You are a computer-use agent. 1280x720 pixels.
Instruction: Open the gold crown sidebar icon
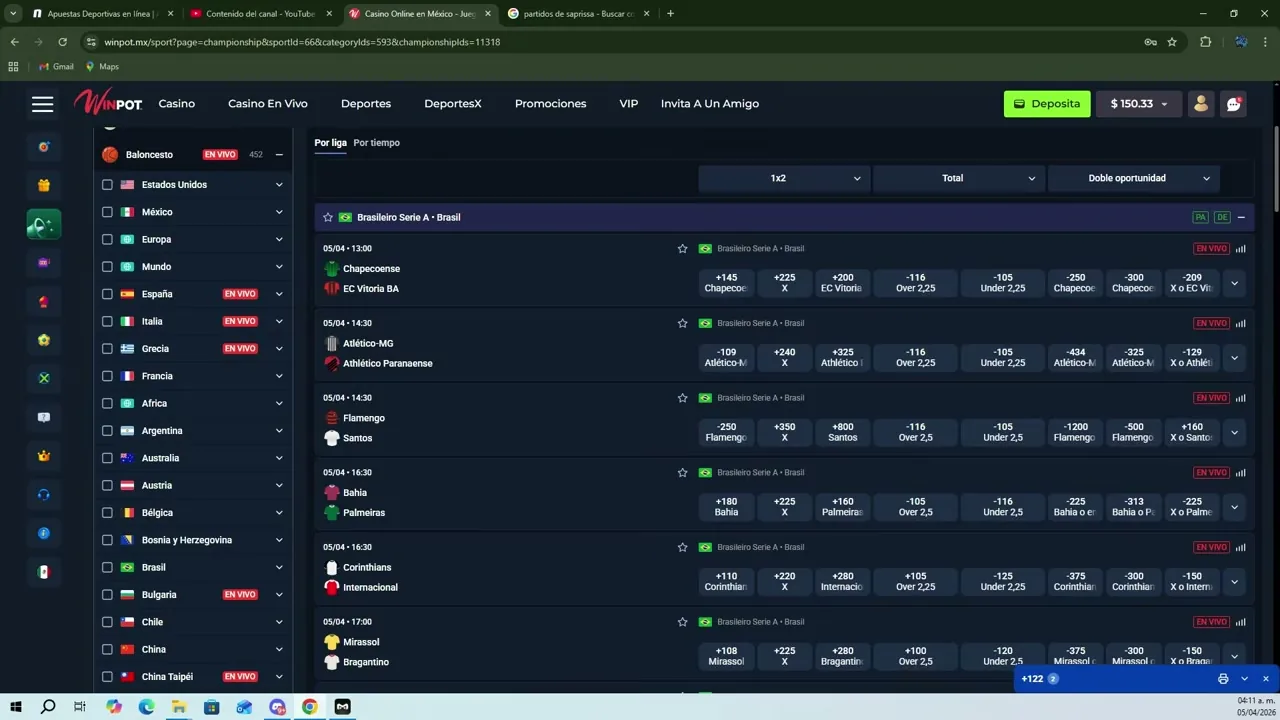pos(44,456)
